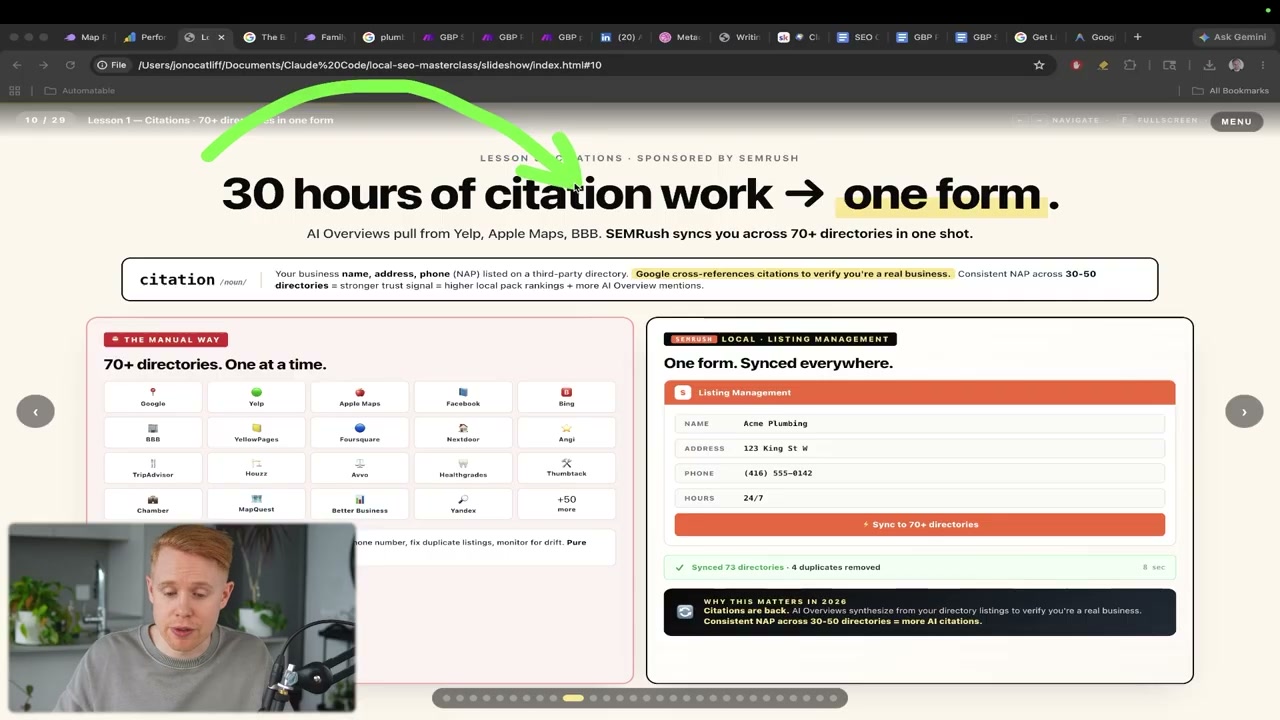Click the Address field 123 King St W
The width and height of the screenshot is (1280, 720).
(x=920, y=449)
